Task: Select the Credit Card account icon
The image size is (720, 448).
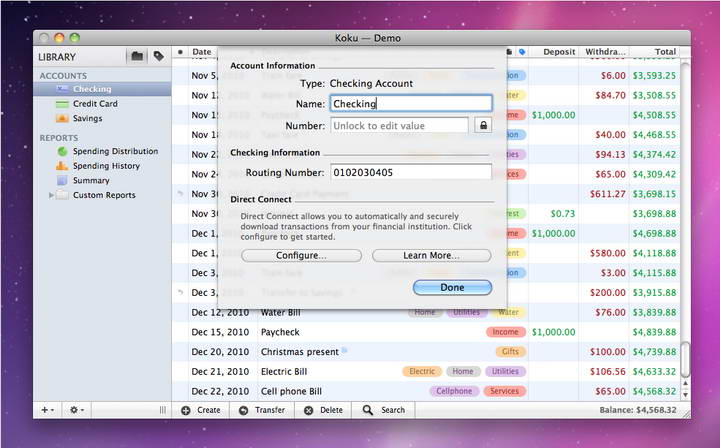Action: [62, 104]
